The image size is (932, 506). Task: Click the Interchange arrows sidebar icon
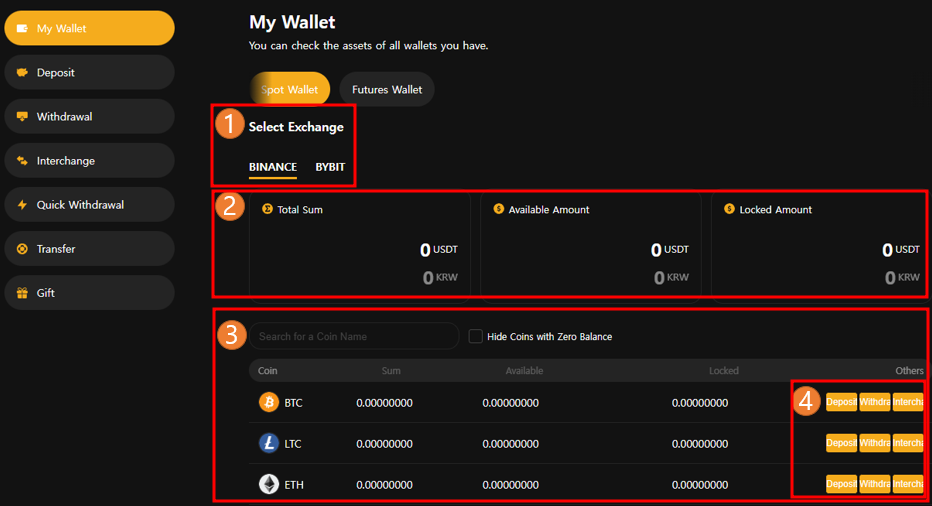click(23, 161)
